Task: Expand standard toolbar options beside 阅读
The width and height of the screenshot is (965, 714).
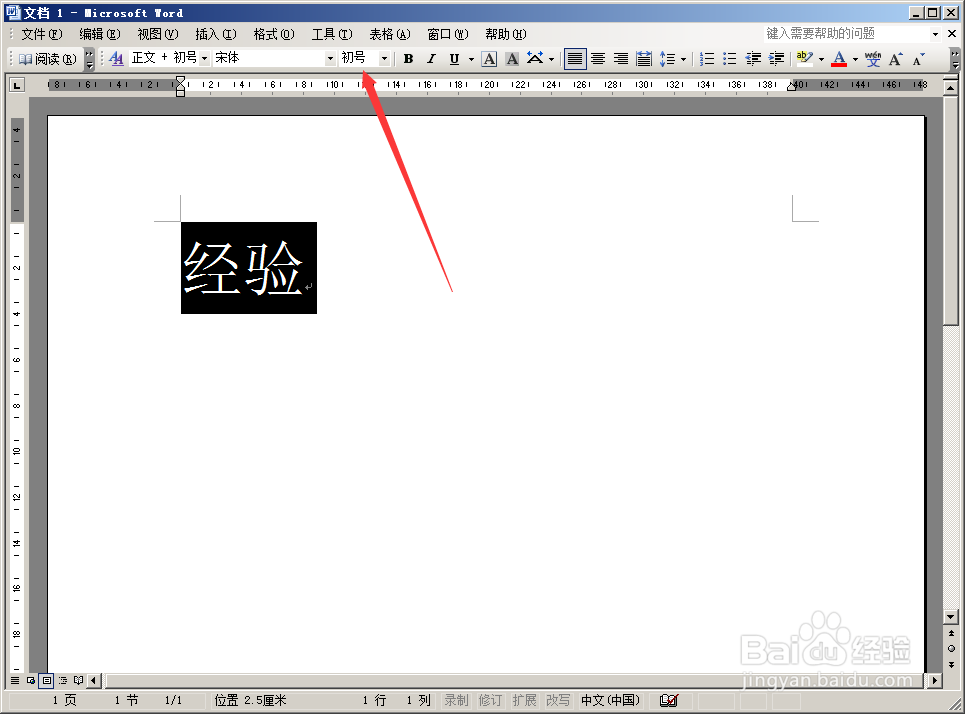Action: tap(89, 59)
